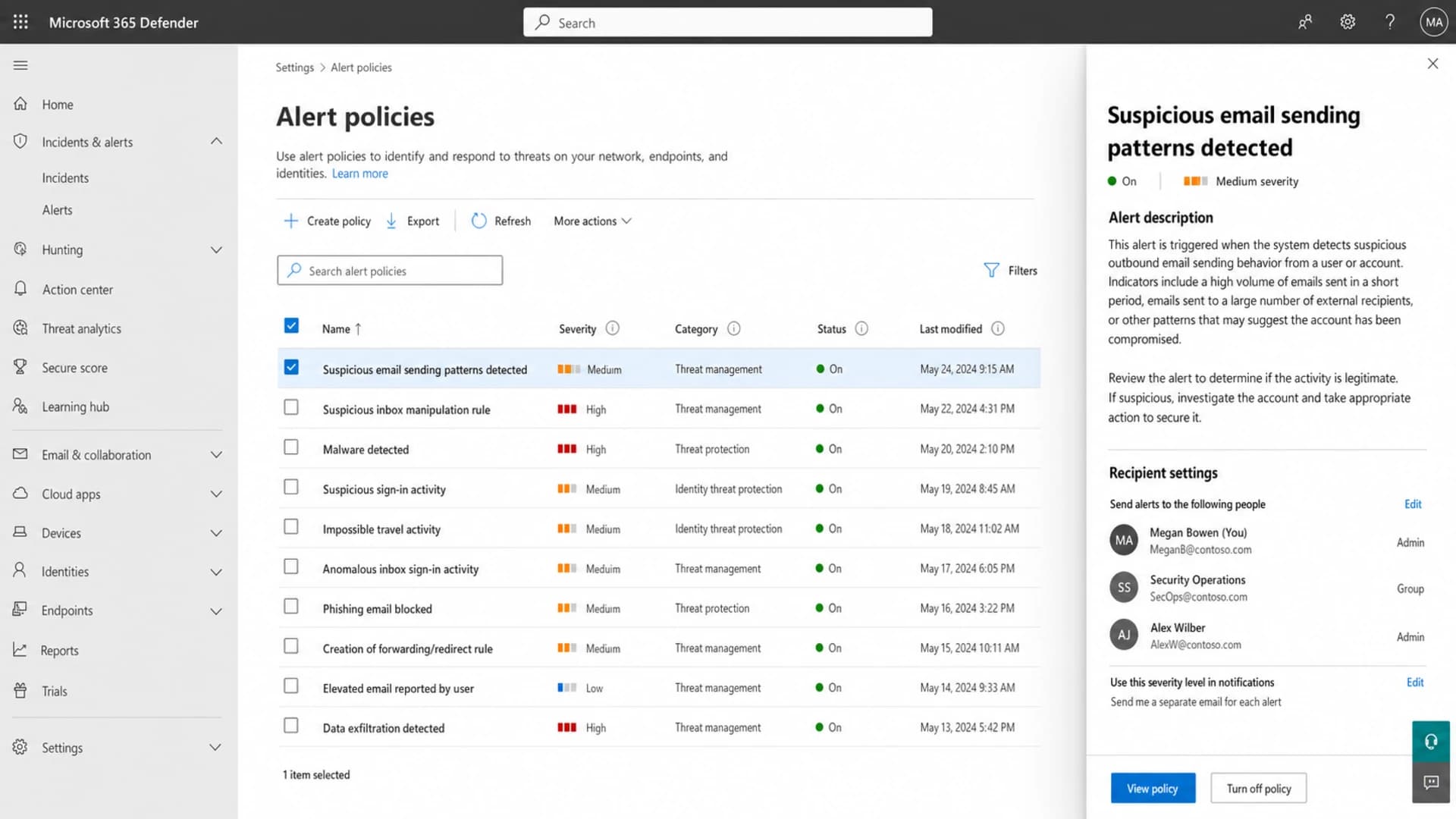The height and width of the screenshot is (819, 1456).
Task: Click the Secure score trophy icon
Action: click(x=20, y=367)
